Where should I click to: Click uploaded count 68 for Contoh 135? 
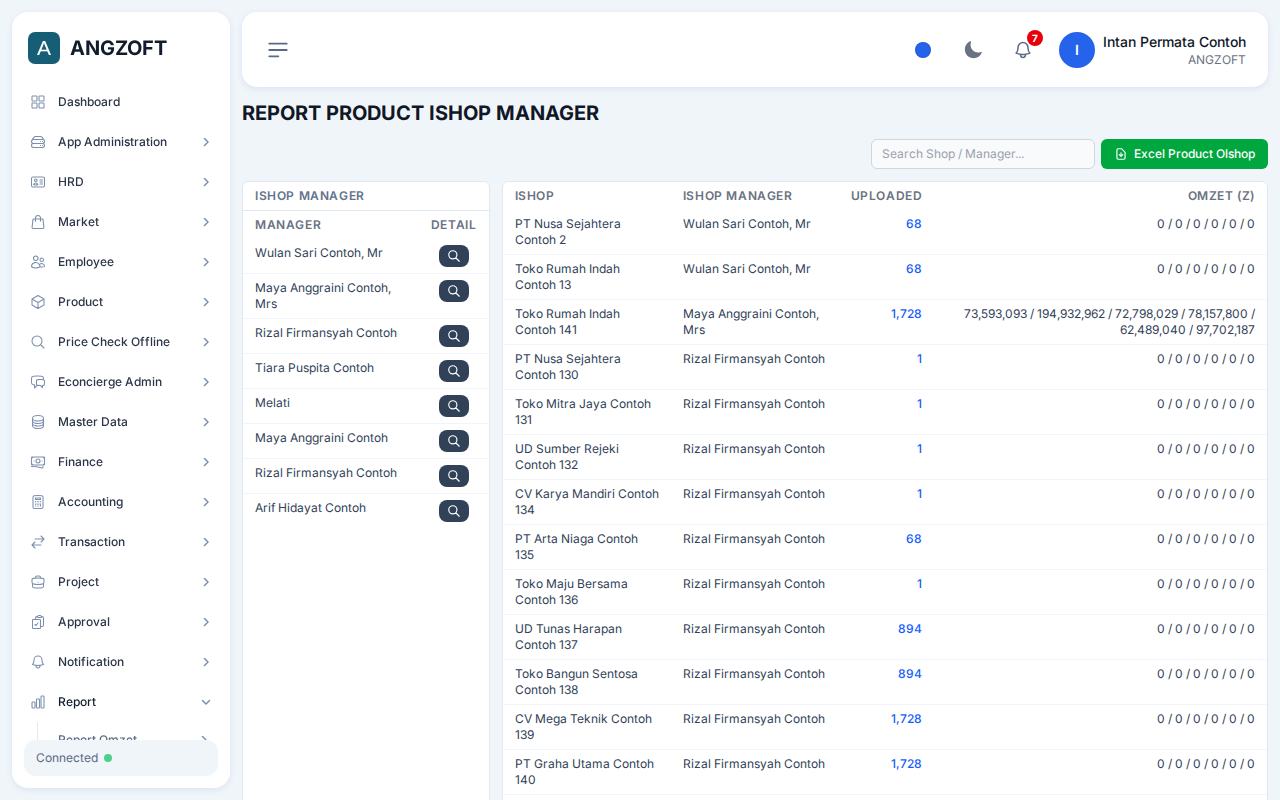[x=914, y=539]
